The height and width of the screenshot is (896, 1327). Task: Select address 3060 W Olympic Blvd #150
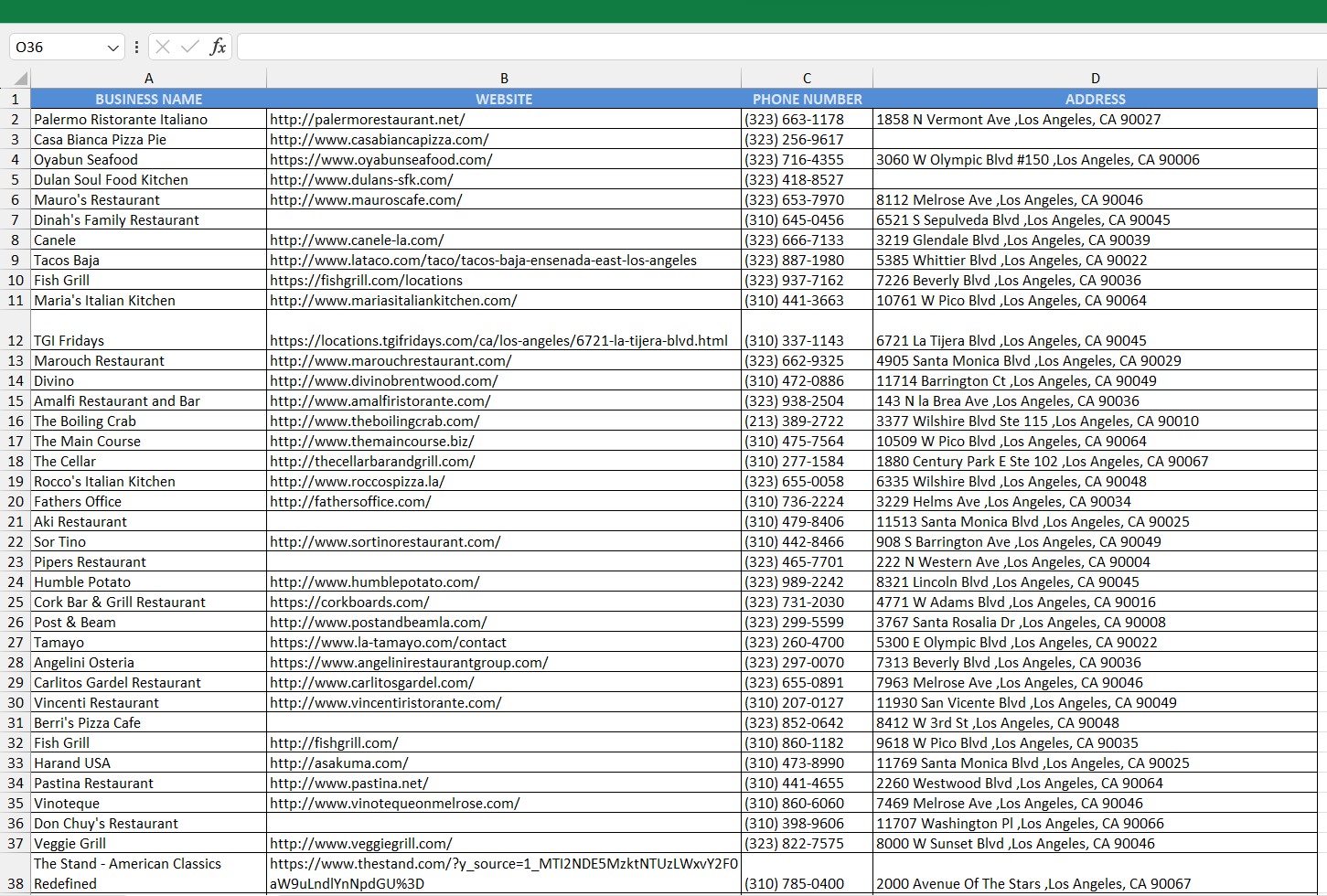(x=1096, y=159)
